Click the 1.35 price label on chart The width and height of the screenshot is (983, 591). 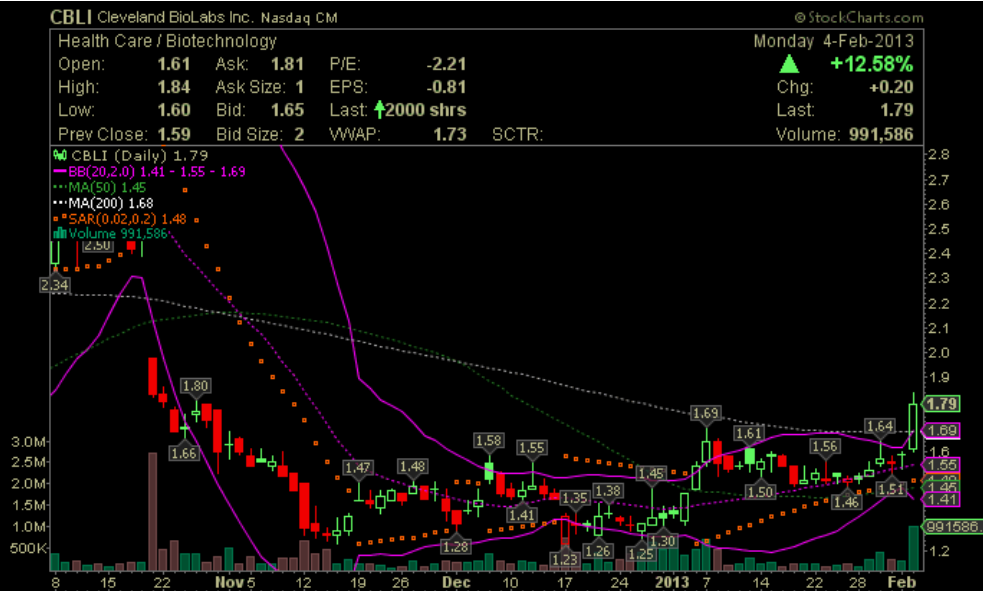[x=575, y=498]
